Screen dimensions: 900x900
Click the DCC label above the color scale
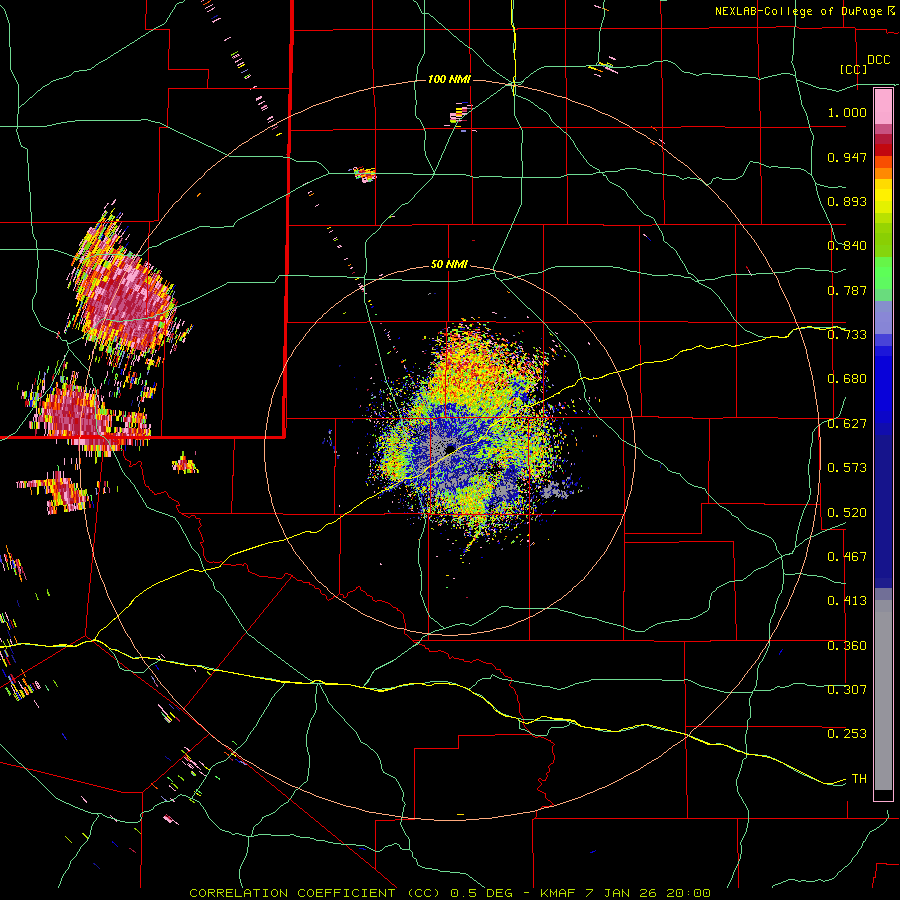point(878,60)
